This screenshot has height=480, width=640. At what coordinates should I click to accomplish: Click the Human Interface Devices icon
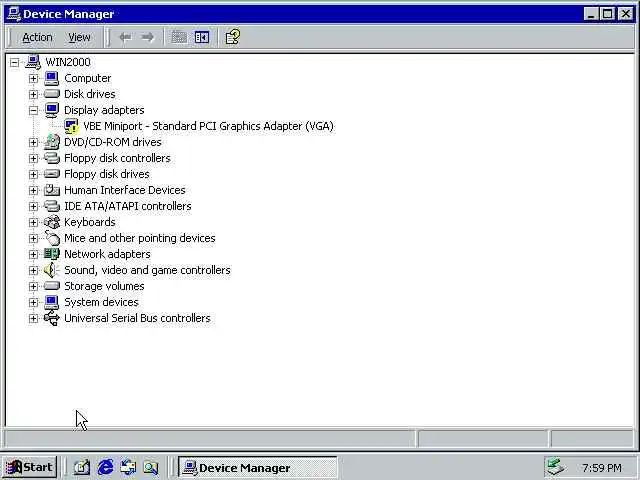pyautogui.click(x=52, y=190)
